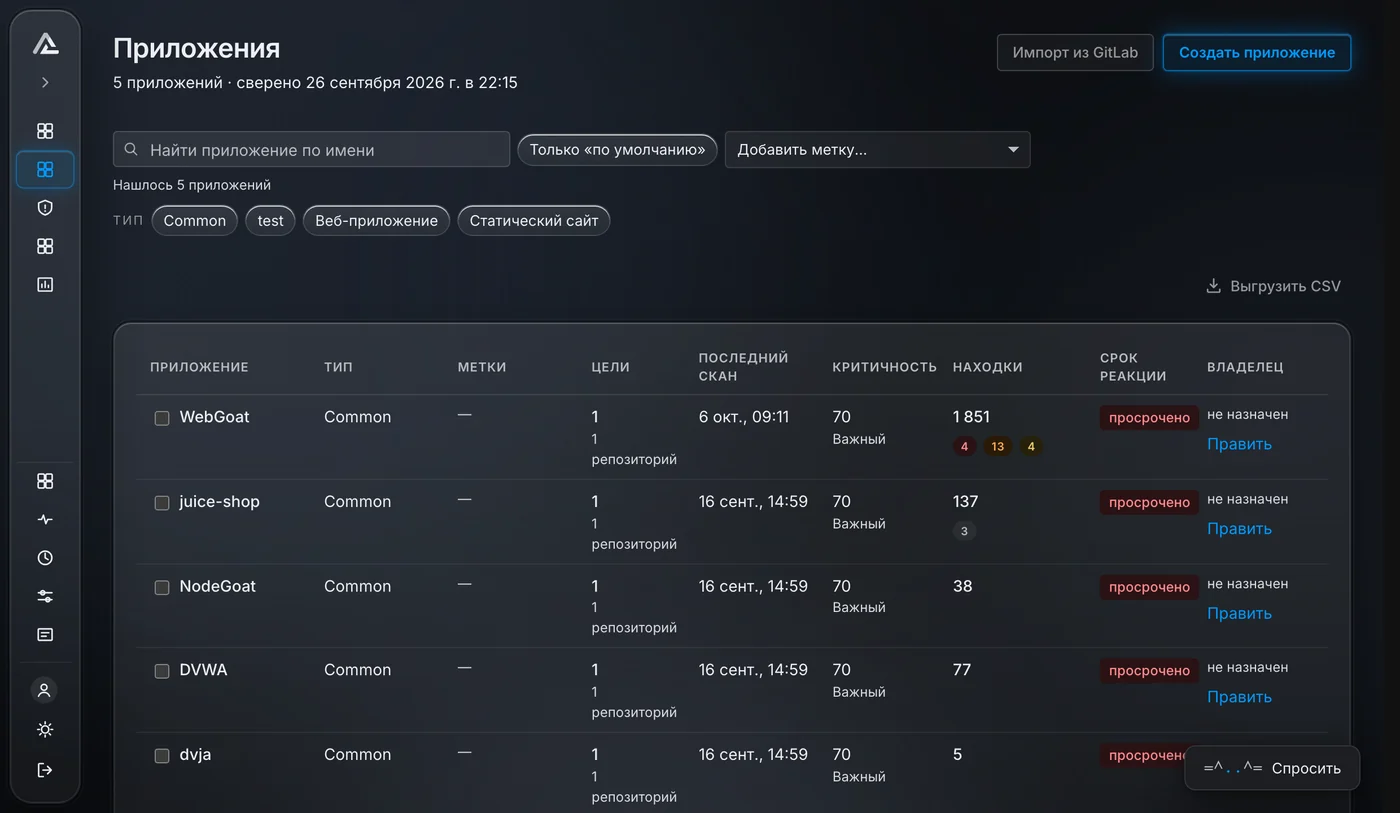
Task: Open the WebGoat application name
Action: 214,417
